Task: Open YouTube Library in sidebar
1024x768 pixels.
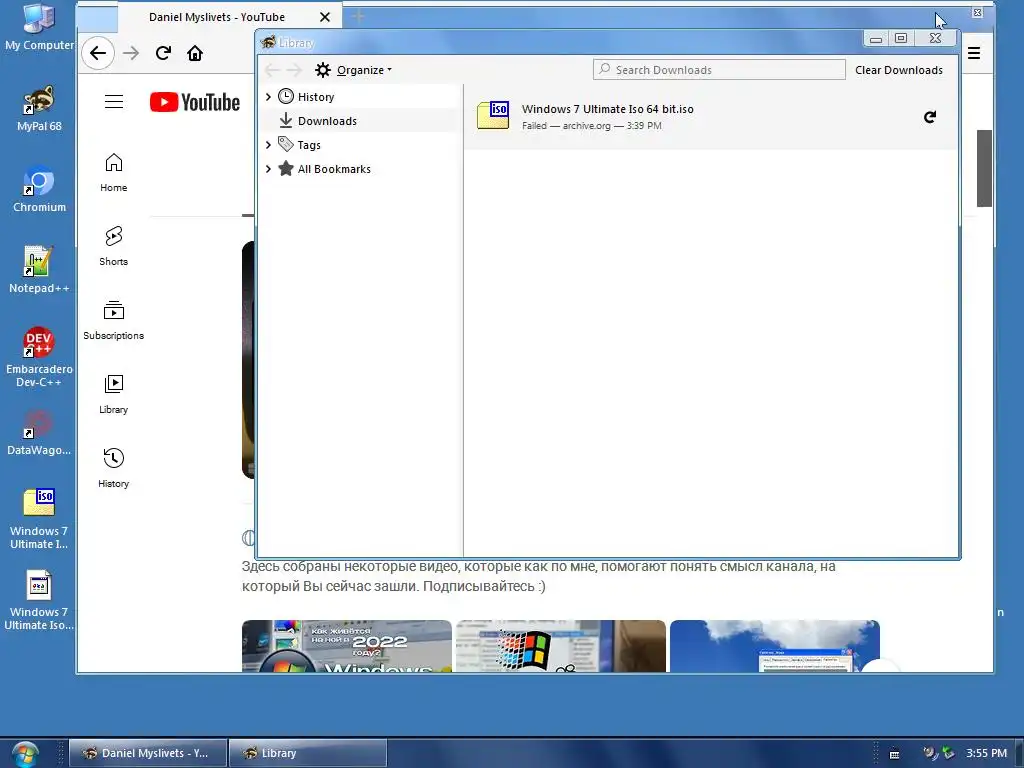Action: coord(114,394)
